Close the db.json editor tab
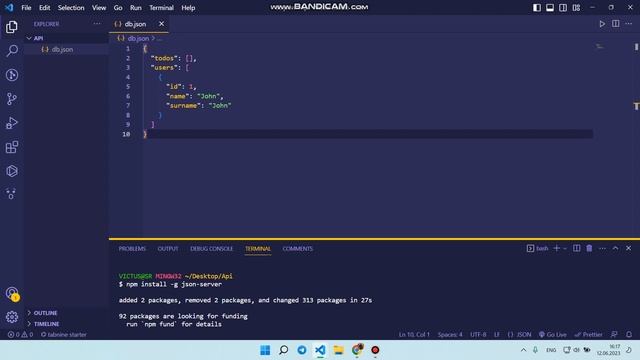 [x=162, y=24]
